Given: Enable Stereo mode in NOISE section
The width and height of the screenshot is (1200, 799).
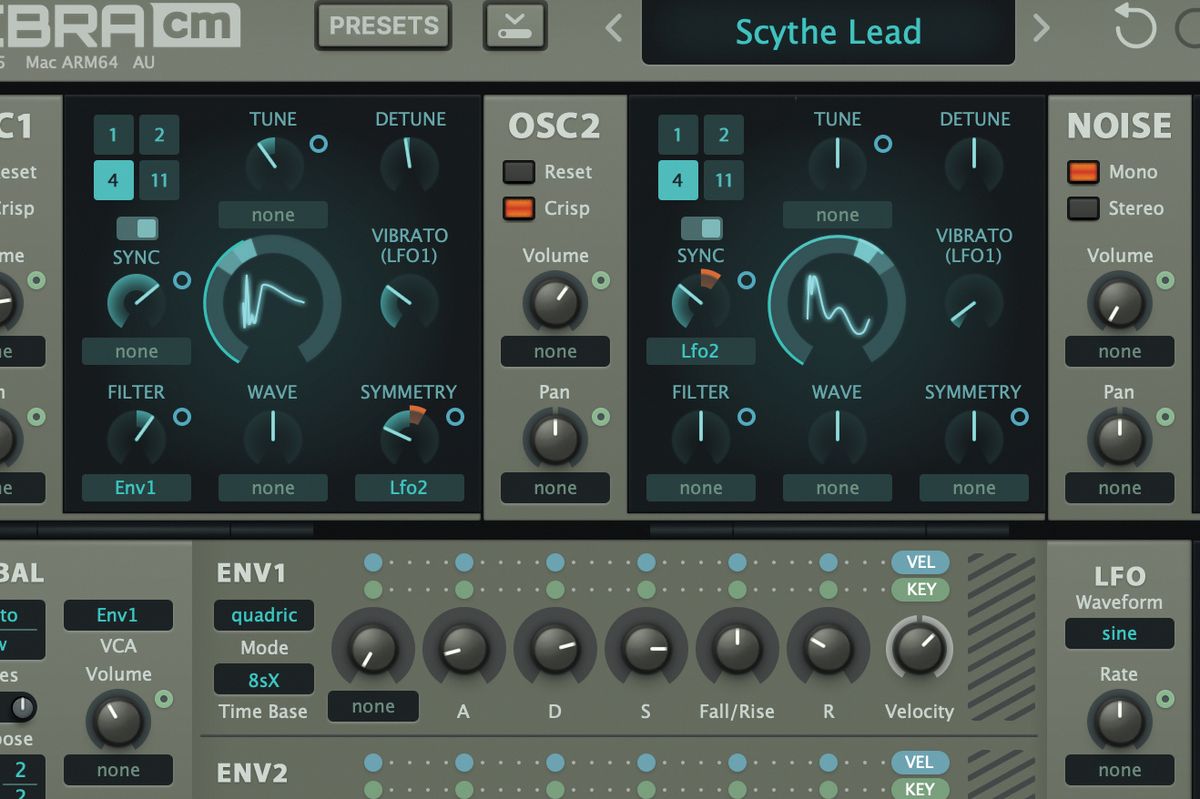Looking at the screenshot, I should [x=1083, y=208].
